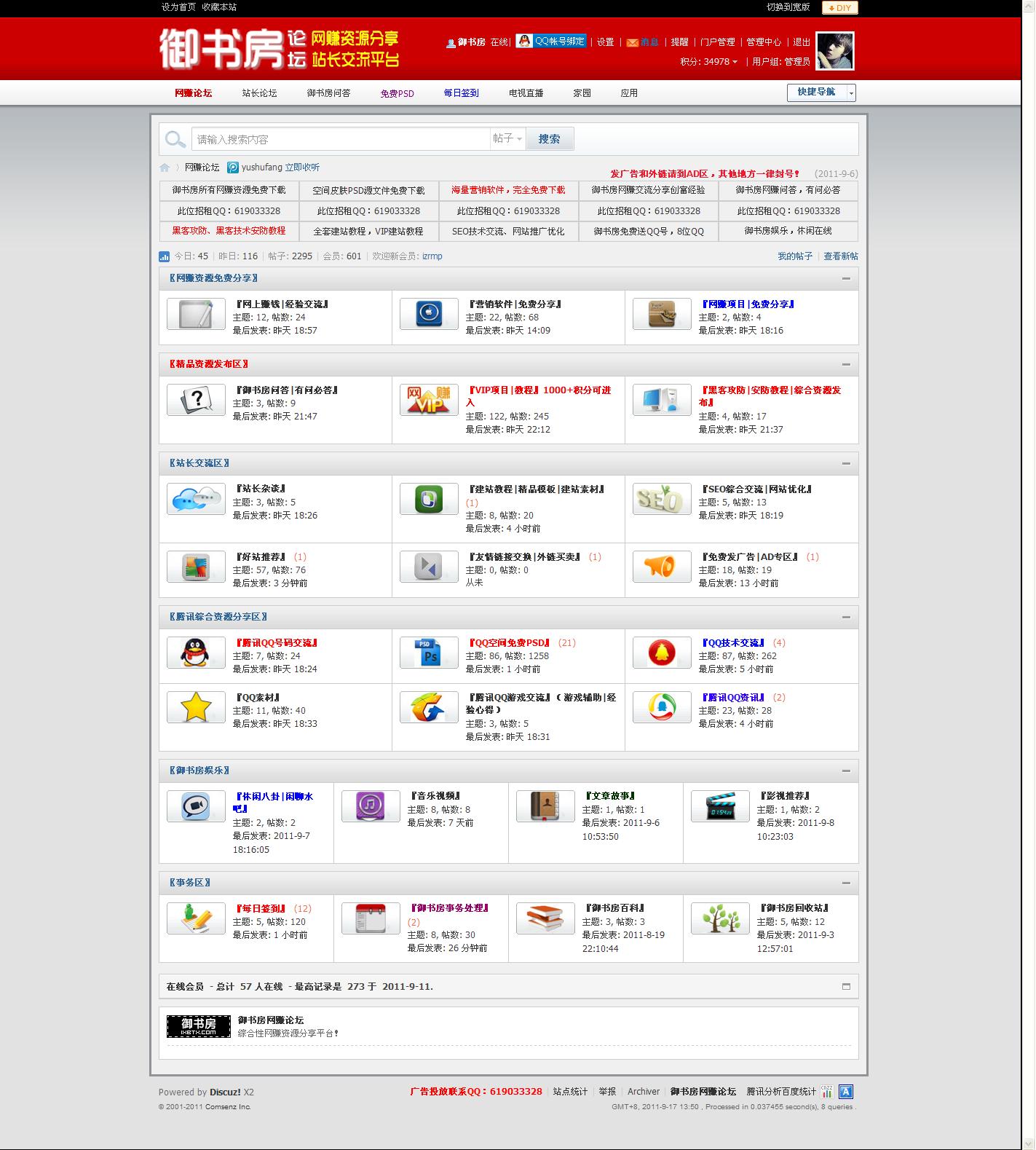
Task: Focus the search content input field
Action: (341, 139)
